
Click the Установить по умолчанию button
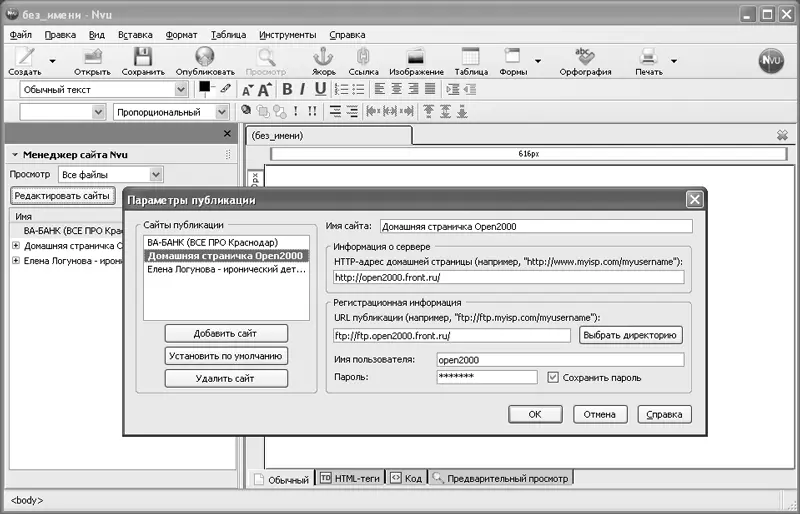point(226,356)
